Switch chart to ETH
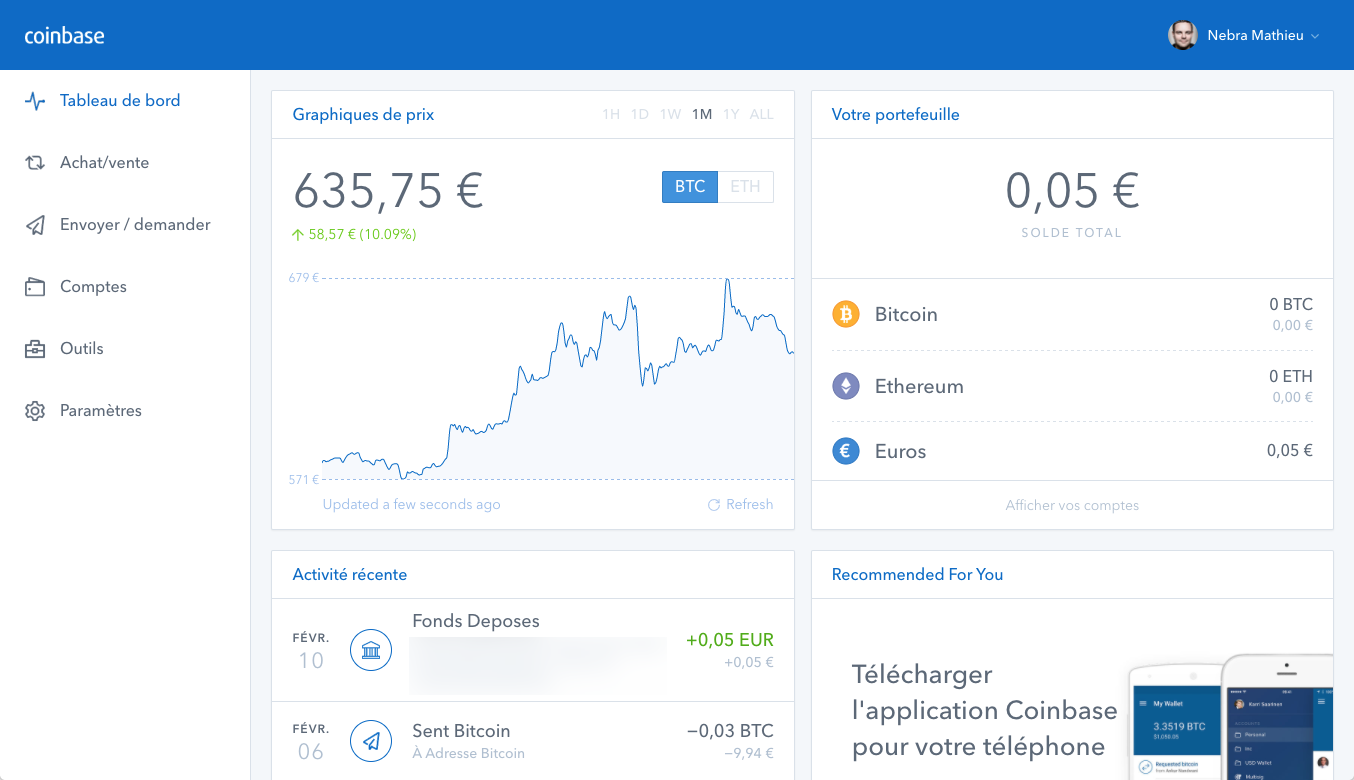Image resolution: width=1354 pixels, height=780 pixels. [745, 187]
